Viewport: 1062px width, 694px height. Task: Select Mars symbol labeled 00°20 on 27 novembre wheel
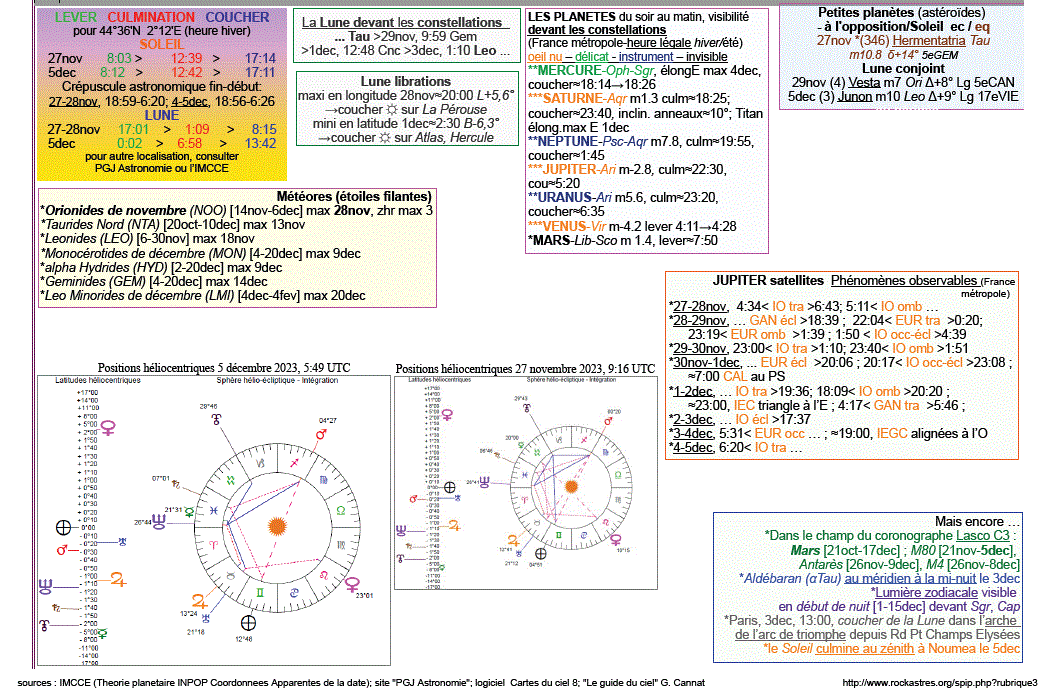tap(608, 420)
